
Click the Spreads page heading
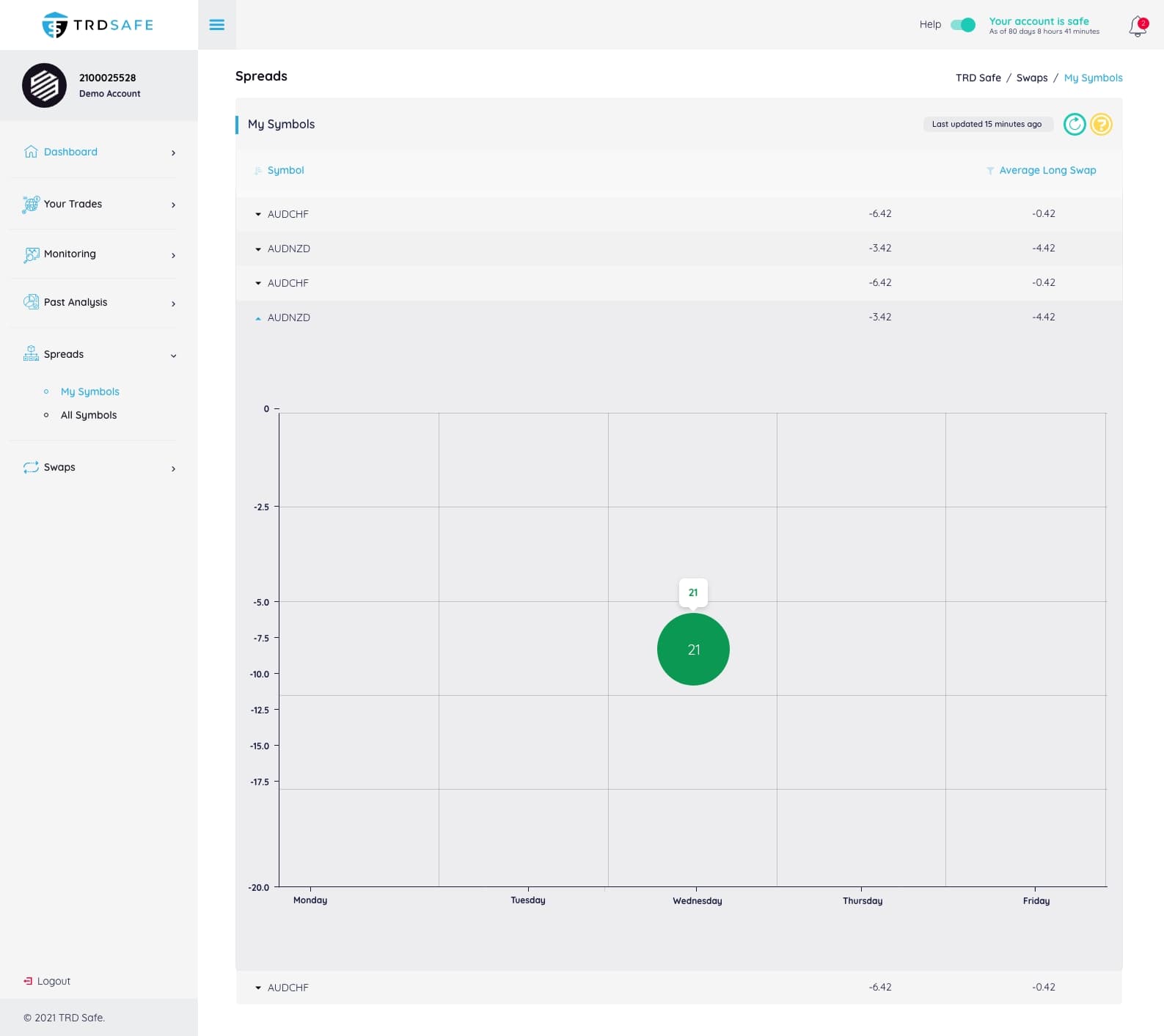(x=261, y=76)
